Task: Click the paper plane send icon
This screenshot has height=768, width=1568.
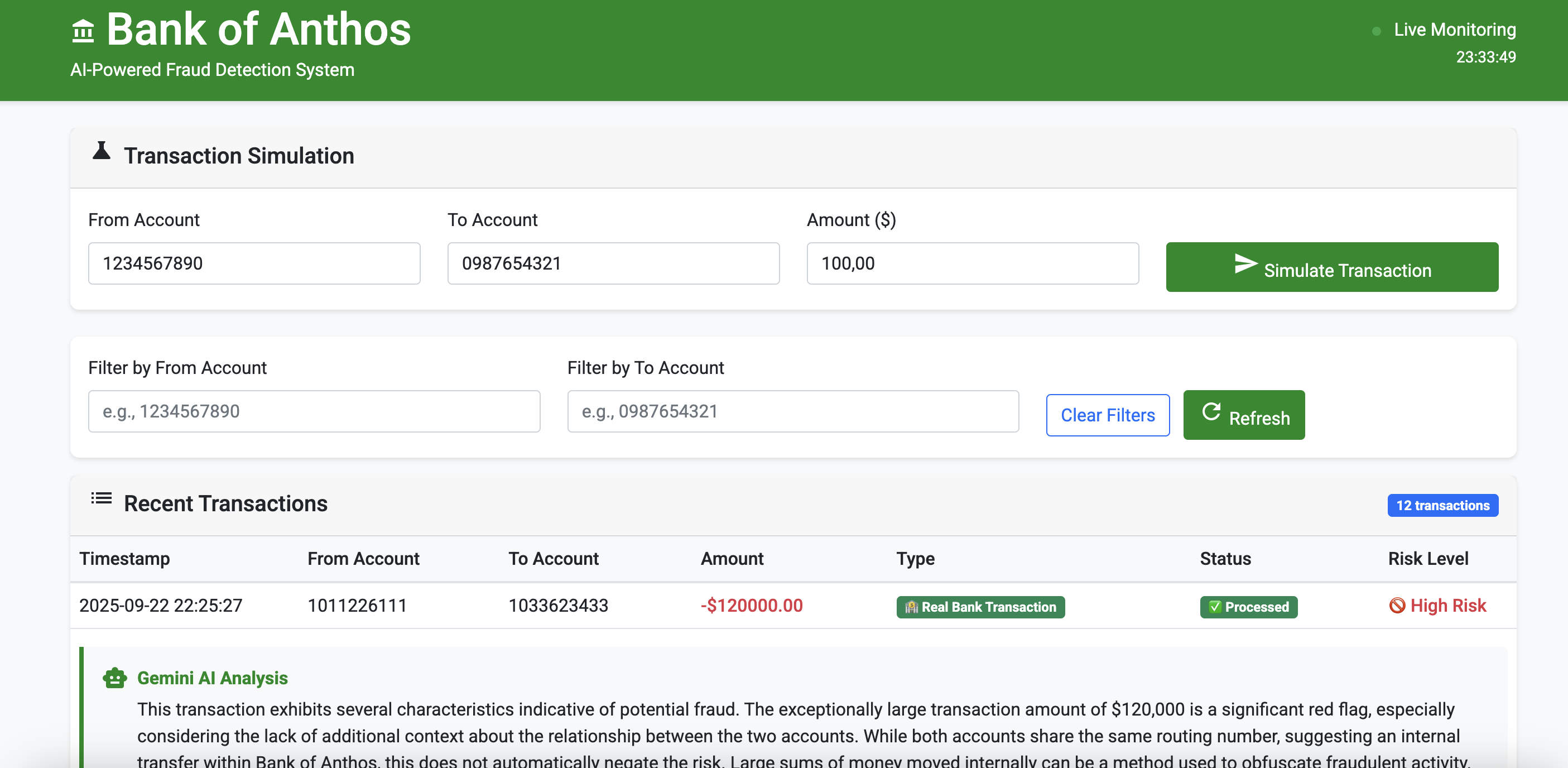Action: 1245,263
